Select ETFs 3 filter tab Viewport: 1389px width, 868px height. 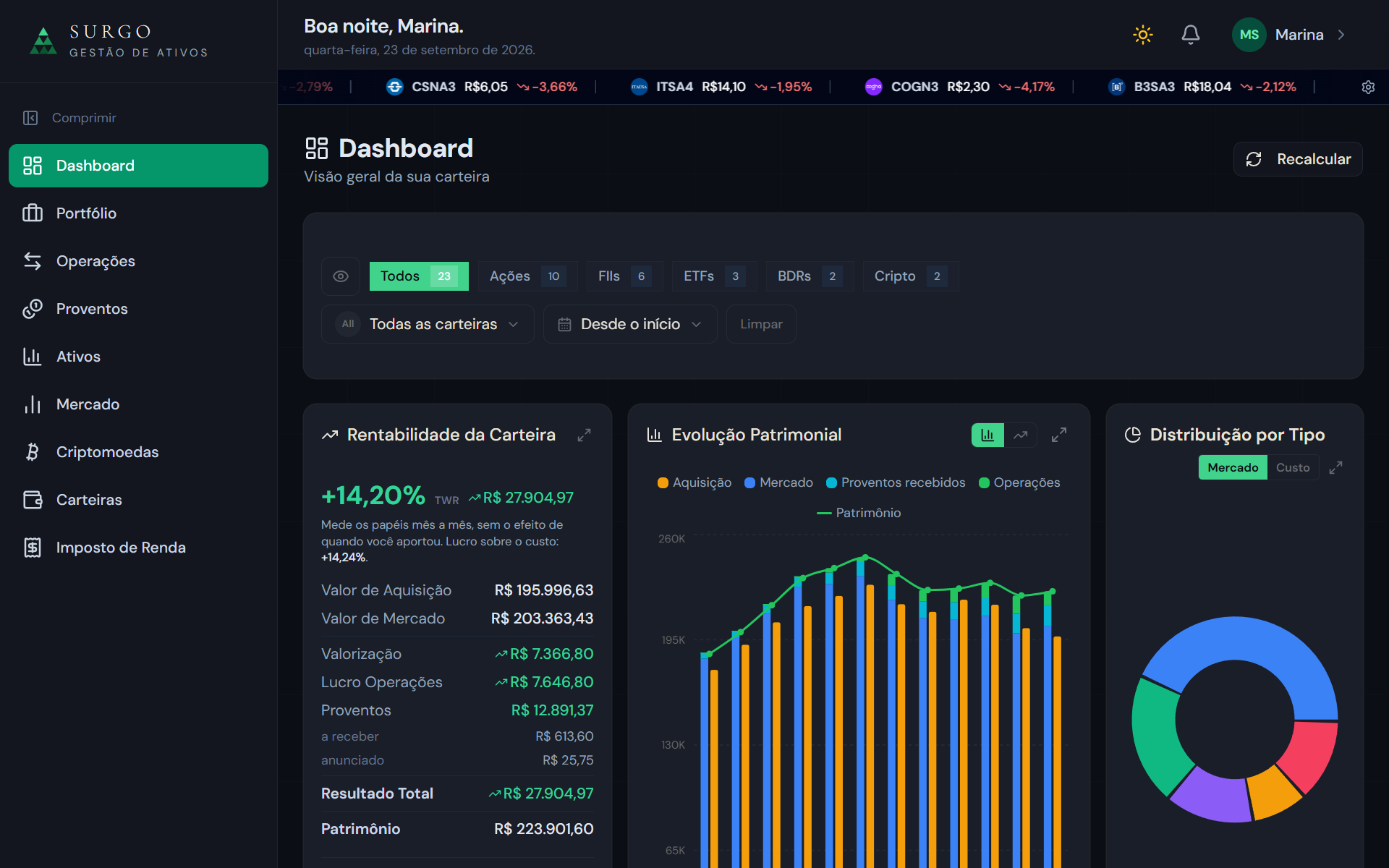point(715,276)
